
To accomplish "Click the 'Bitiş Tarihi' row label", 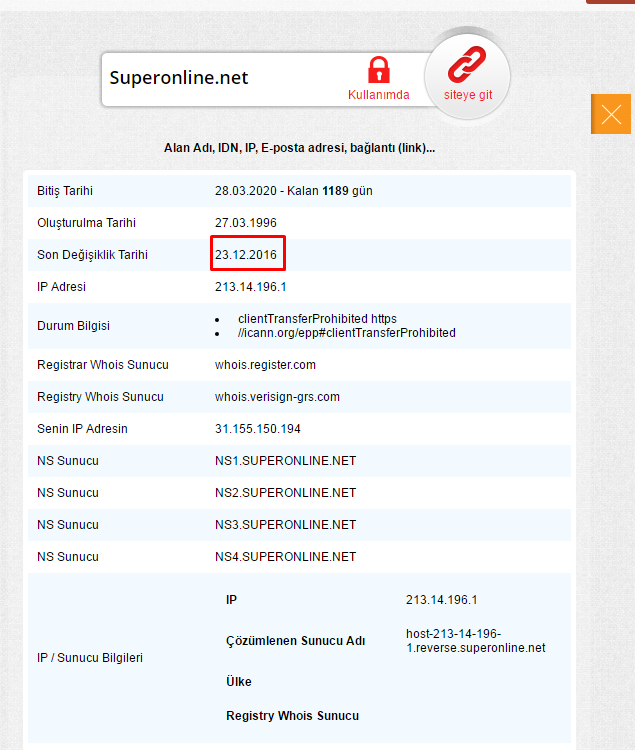I will tap(65, 191).
